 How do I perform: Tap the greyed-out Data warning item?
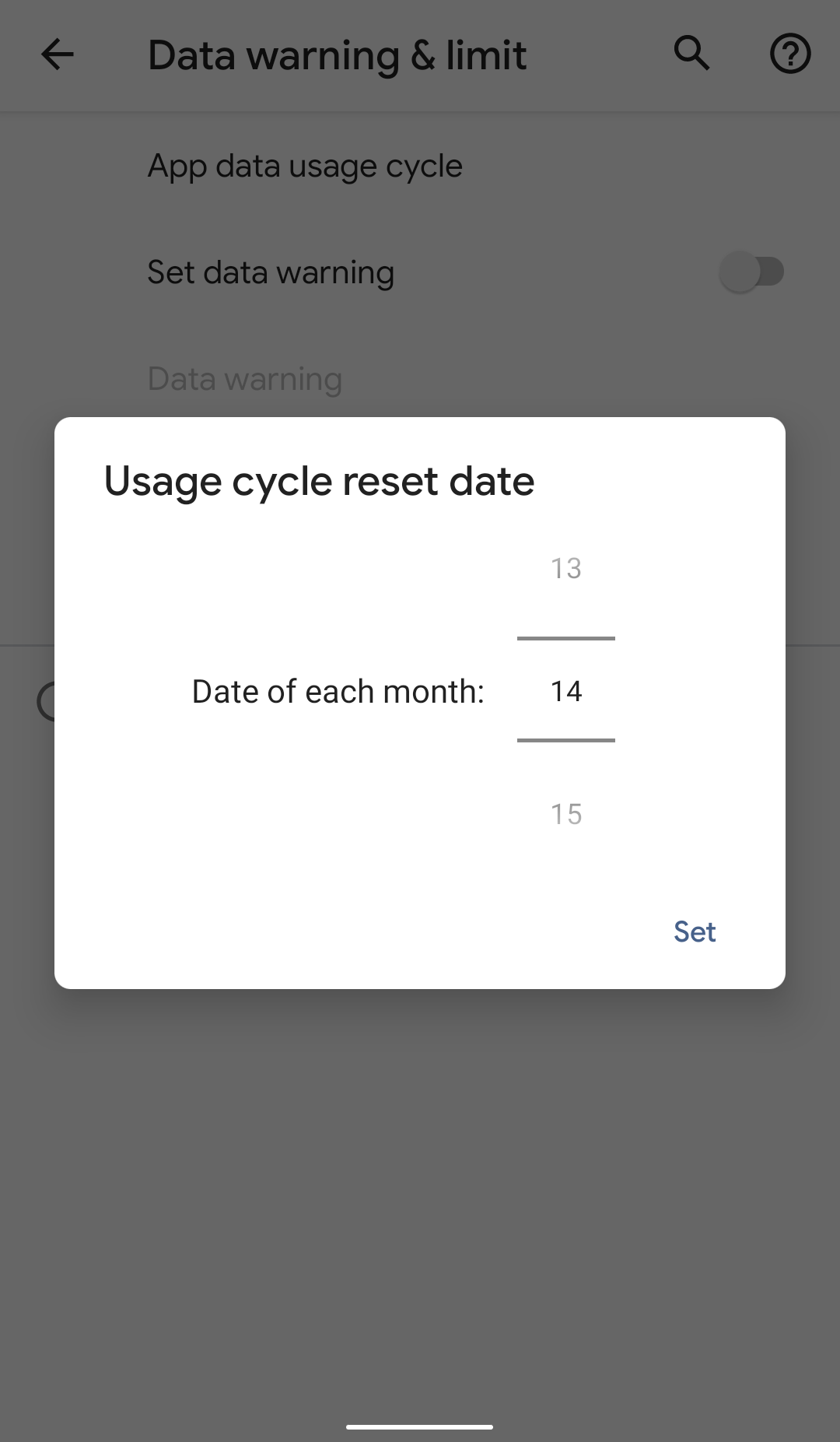(x=245, y=379)
